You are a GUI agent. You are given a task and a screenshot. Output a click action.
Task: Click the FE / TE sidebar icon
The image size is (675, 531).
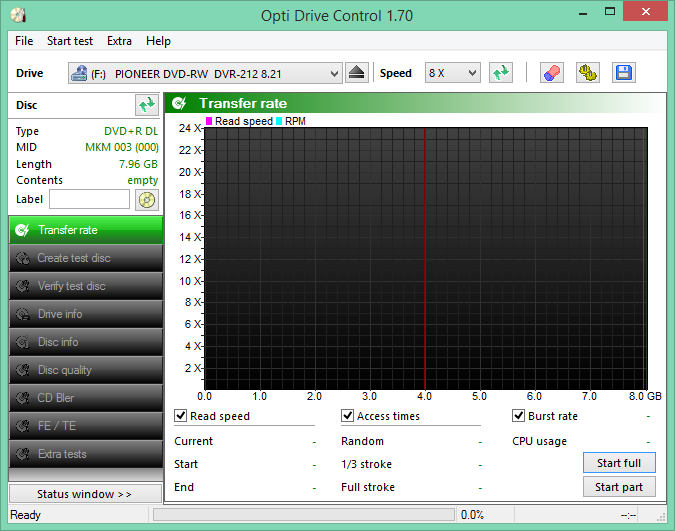pyautogui.click(x=22, y=426)
